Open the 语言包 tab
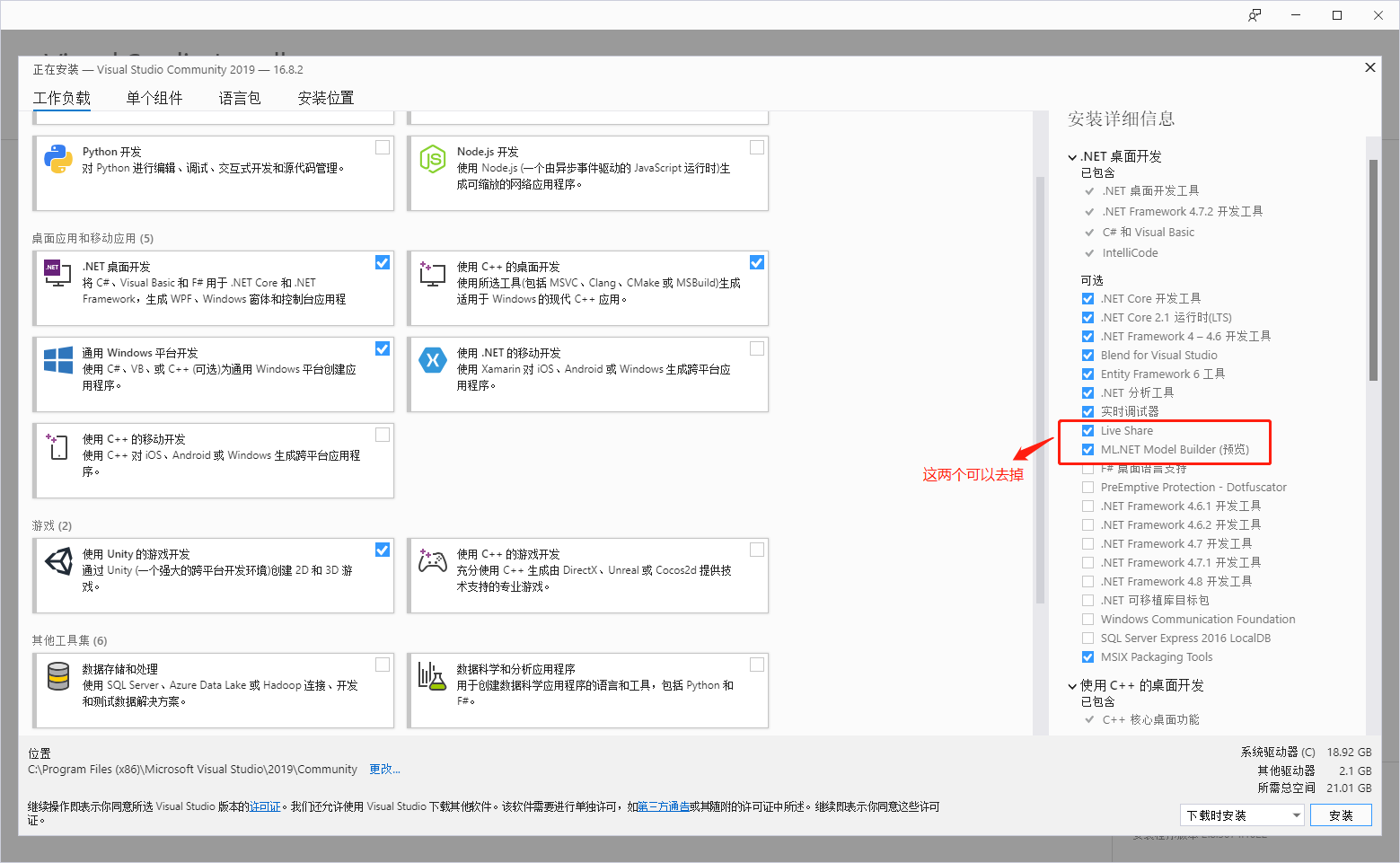The height and width of the screenshot is (863, 1400). click(239, 98)
